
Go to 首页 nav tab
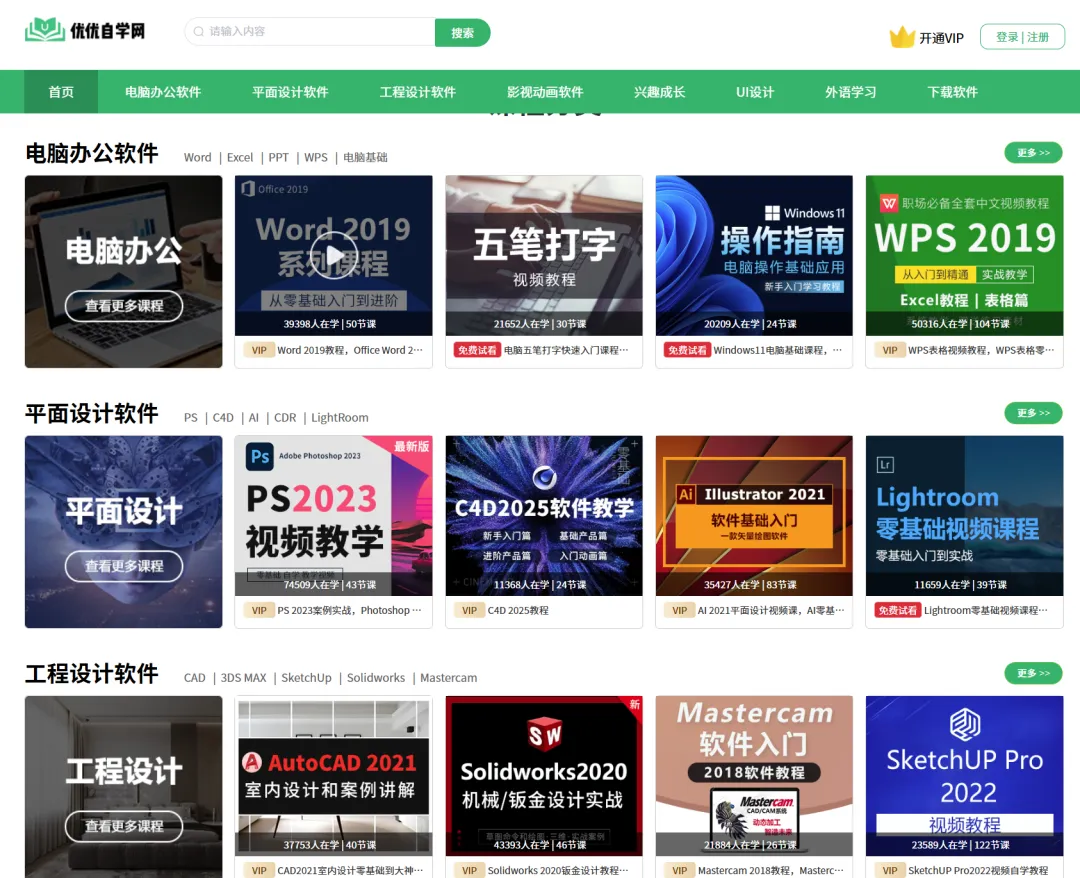pos(61,92)
